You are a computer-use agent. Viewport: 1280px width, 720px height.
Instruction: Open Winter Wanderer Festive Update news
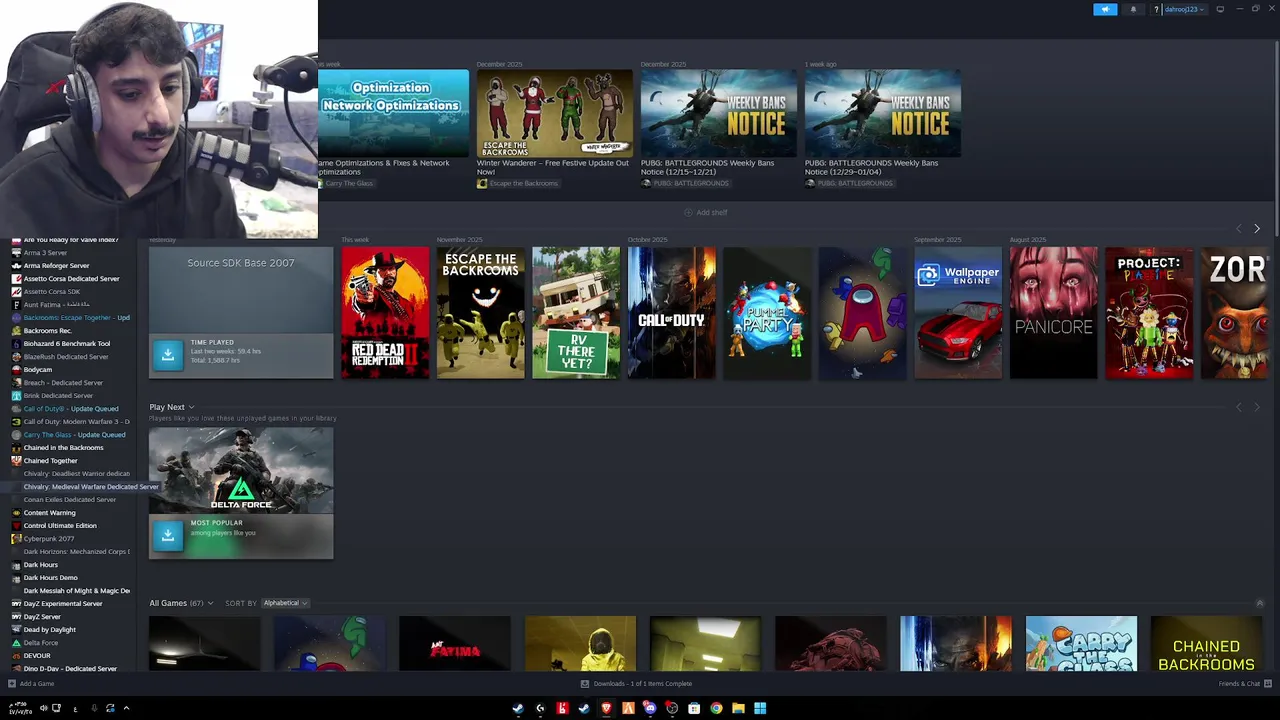click(x=554, y=113)
